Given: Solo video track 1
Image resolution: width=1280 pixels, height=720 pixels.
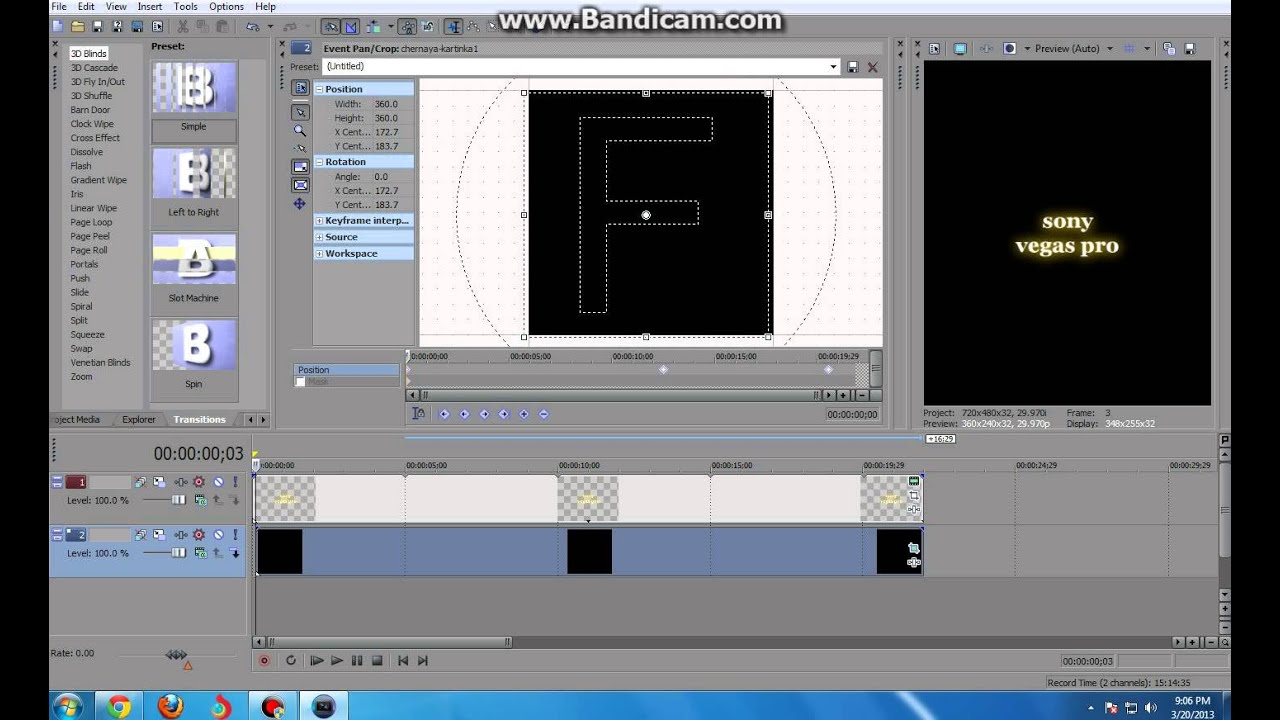Looking at the screenshot, I should click(235, 482).
